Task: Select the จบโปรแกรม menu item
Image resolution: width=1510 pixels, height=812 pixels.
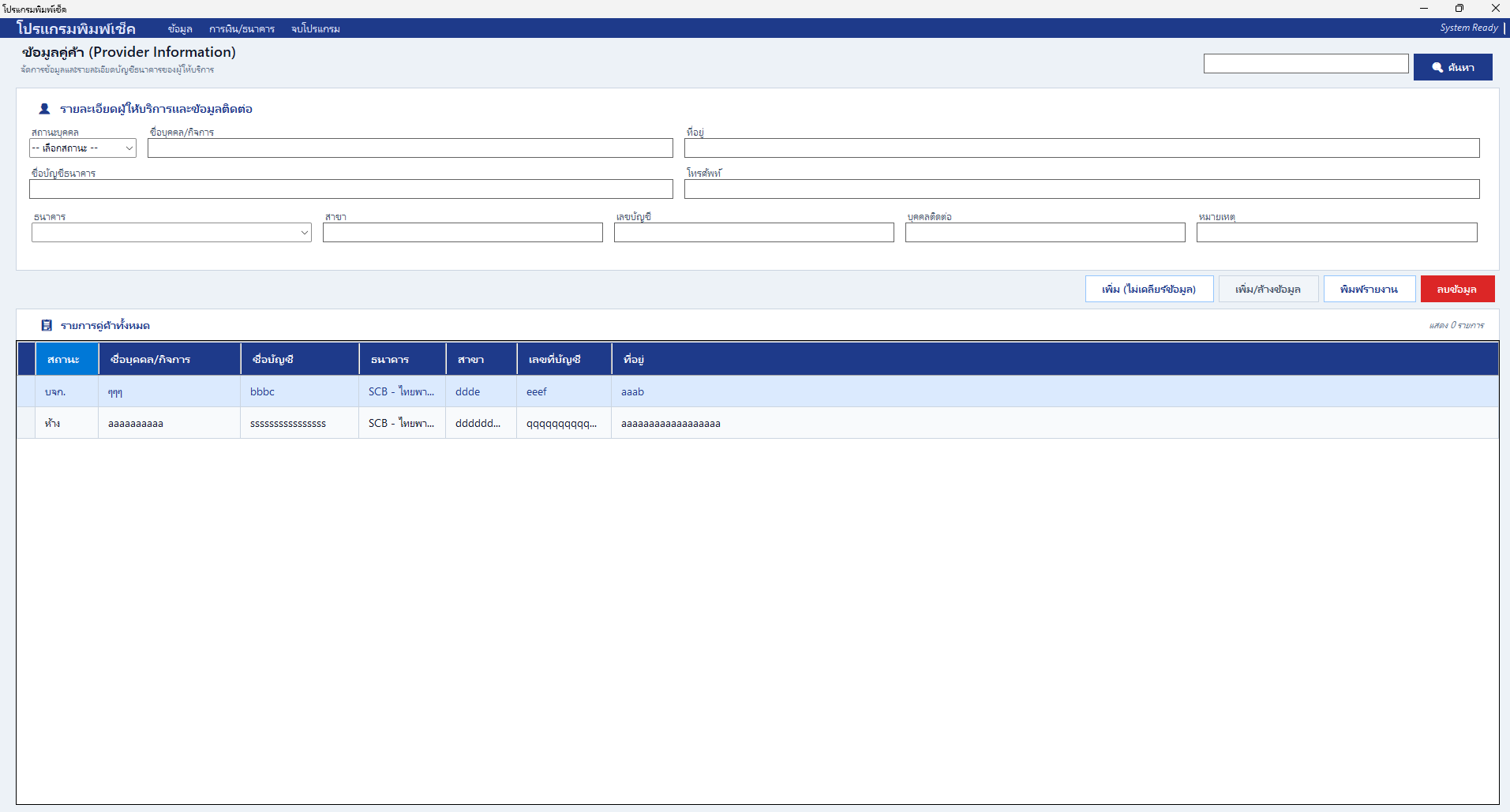Action: pyautogui.click(x=316, y=29)
